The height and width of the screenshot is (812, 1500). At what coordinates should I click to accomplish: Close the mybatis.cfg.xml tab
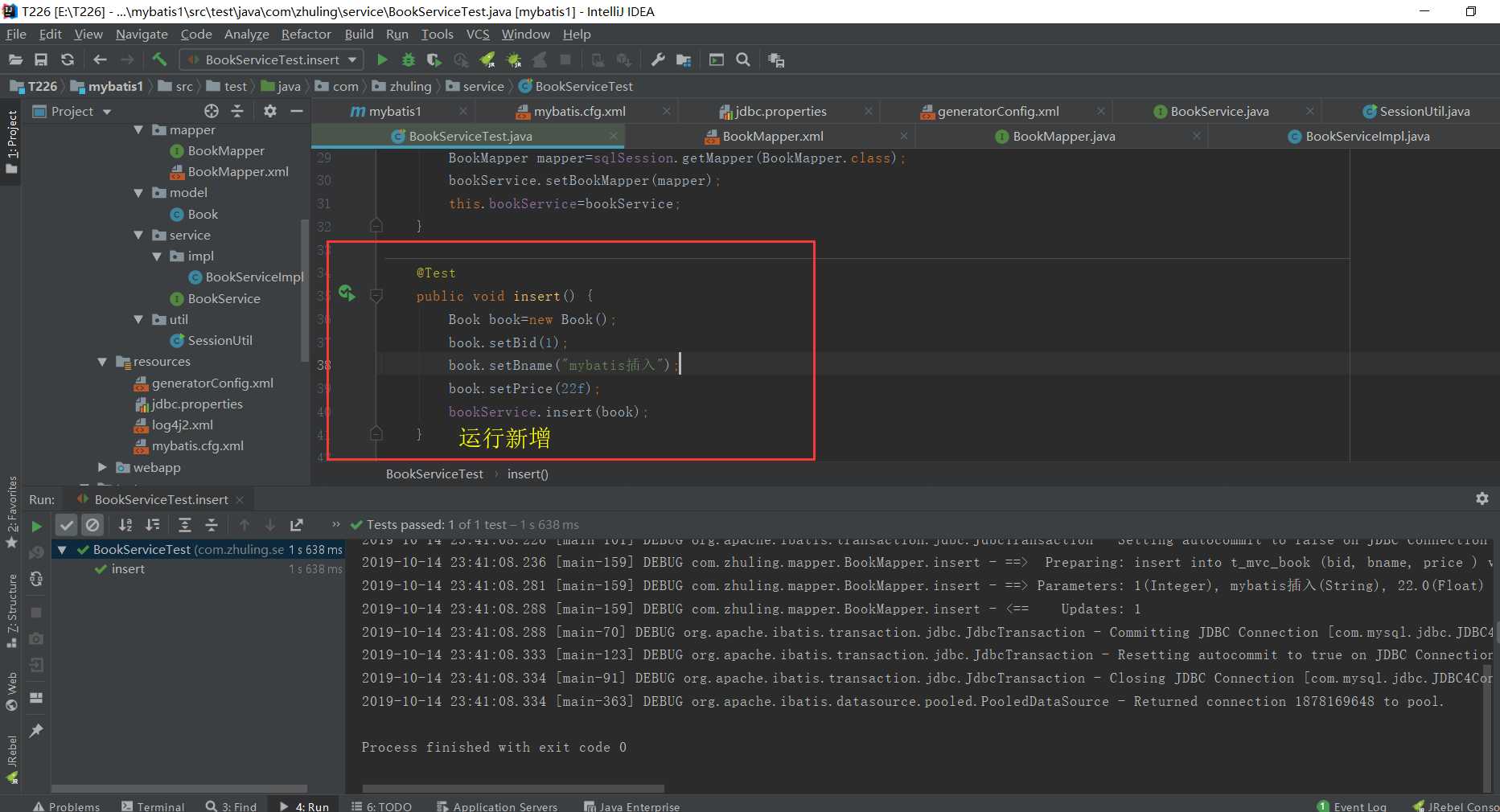[667, 111]
